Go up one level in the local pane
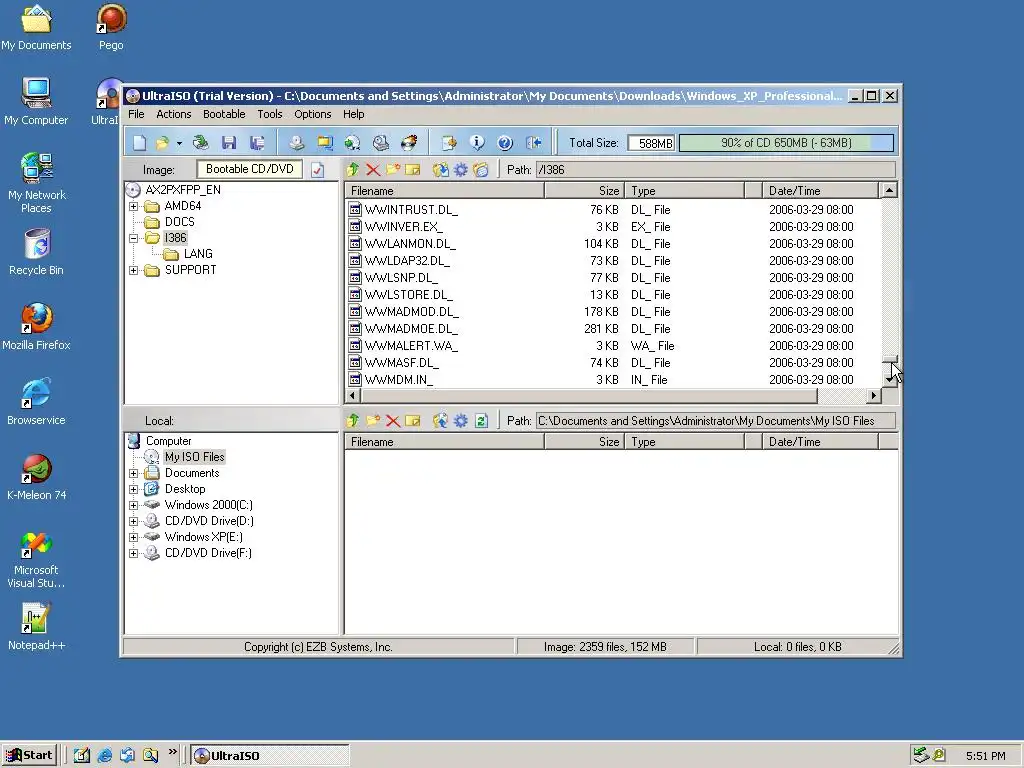 pyautogui.click(x=353, y=421)
